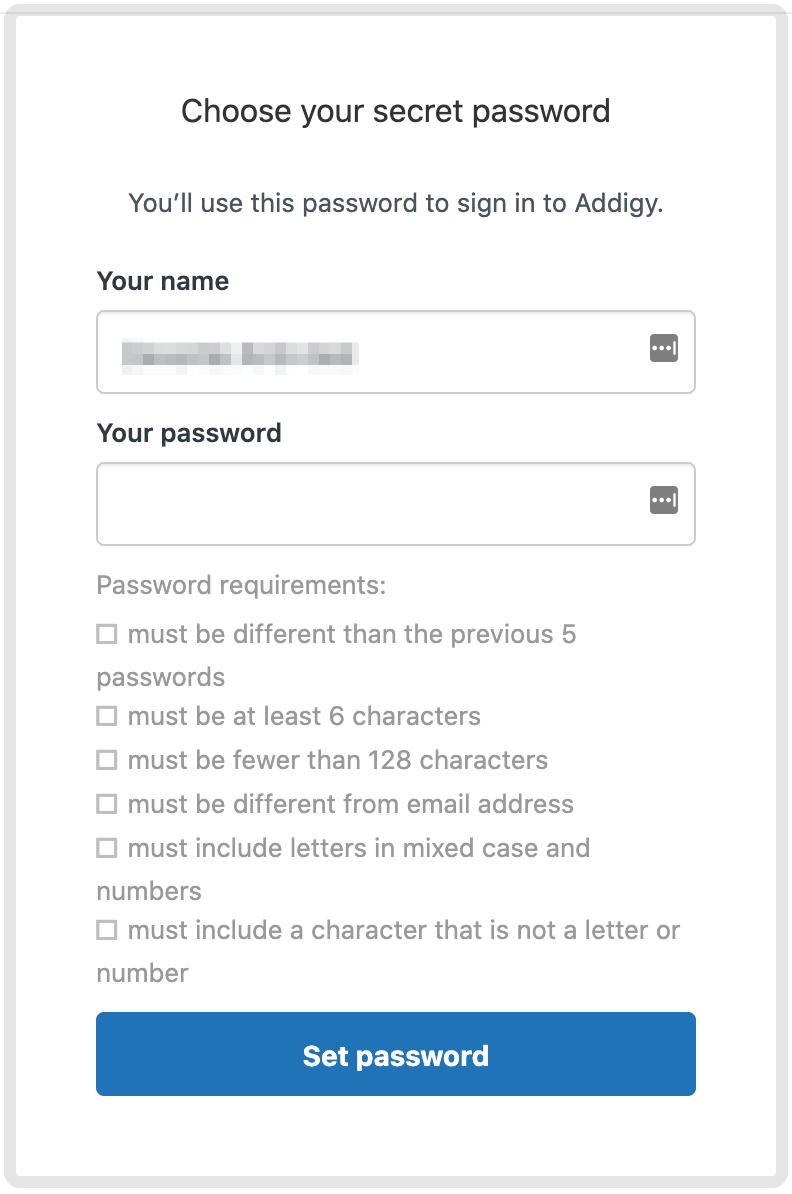Click the 'Choose your secret password' heading
The width and height of the screenshot is (792, 1194).
tap(396, 111)
